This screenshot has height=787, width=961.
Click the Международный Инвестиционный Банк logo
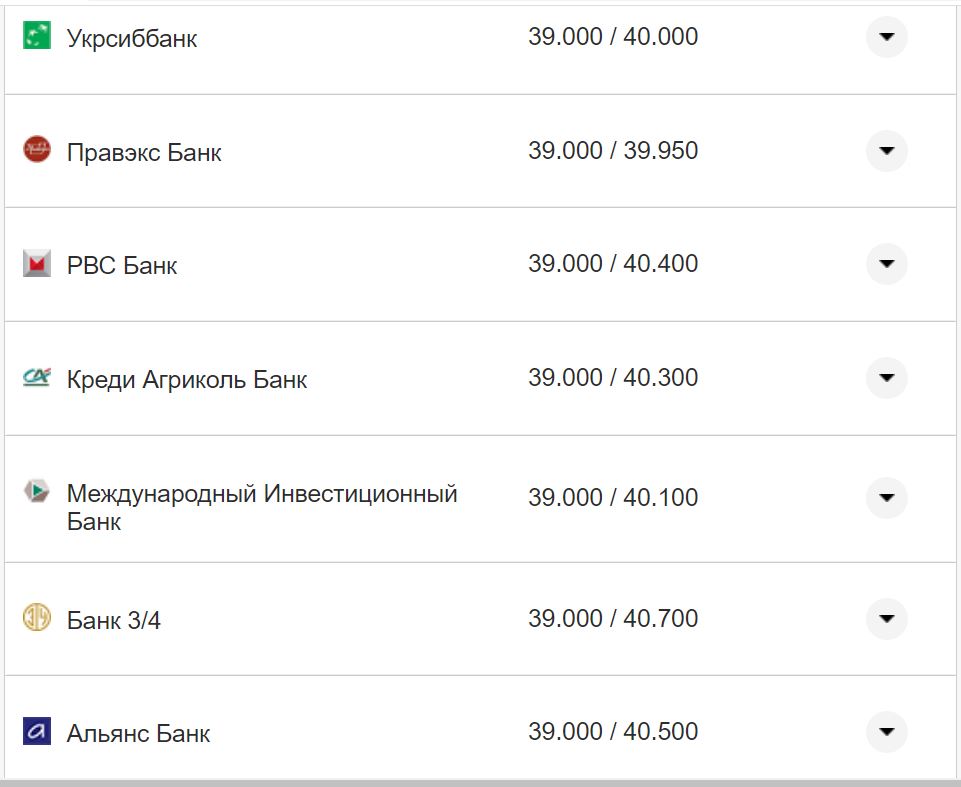tap(37, 492)
